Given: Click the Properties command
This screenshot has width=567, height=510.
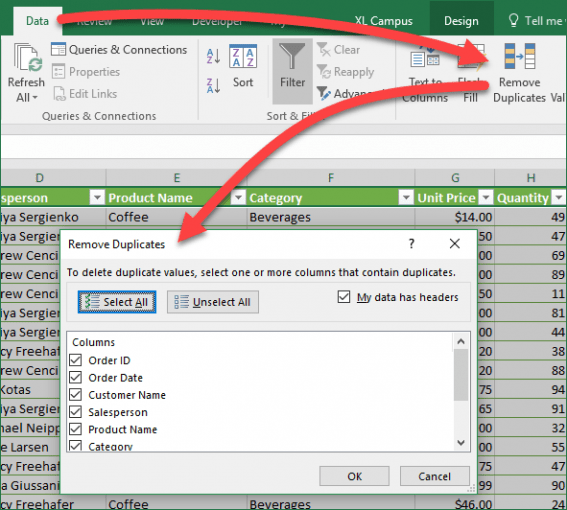Looking at the screenshot, I should click(x=86, y=72).
